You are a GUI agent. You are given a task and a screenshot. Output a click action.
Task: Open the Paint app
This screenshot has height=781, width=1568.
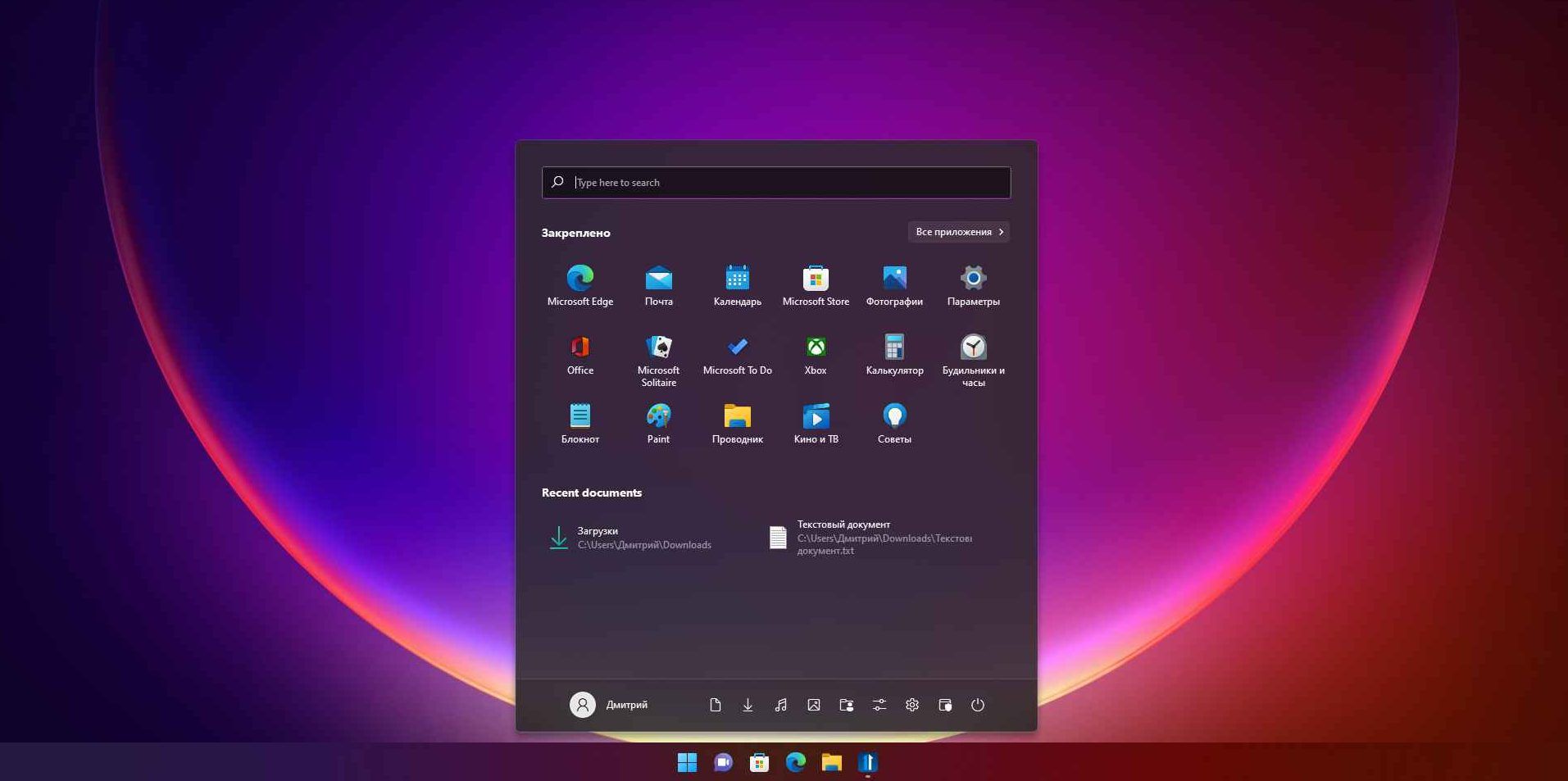point(658,423)
